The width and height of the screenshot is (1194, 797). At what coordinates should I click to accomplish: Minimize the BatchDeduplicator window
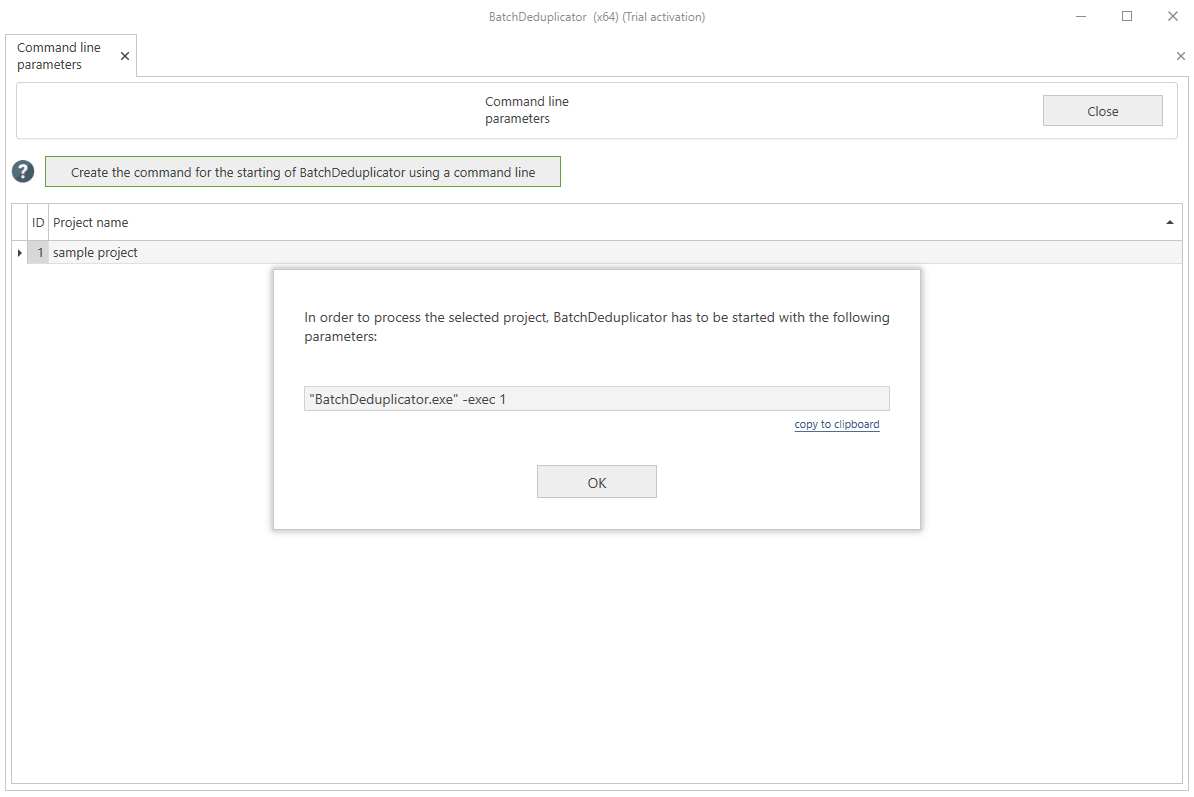[x=1081, y=16]
